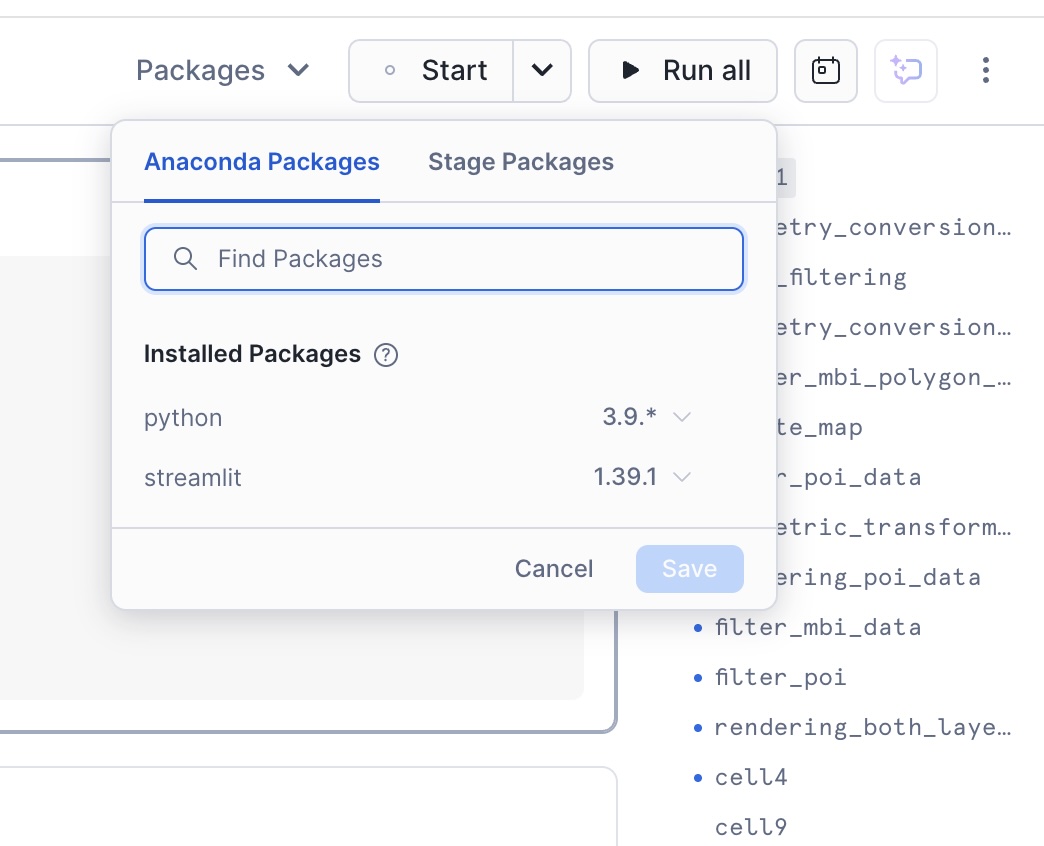Switch to the Stage Packages tab

click(520, 162)
